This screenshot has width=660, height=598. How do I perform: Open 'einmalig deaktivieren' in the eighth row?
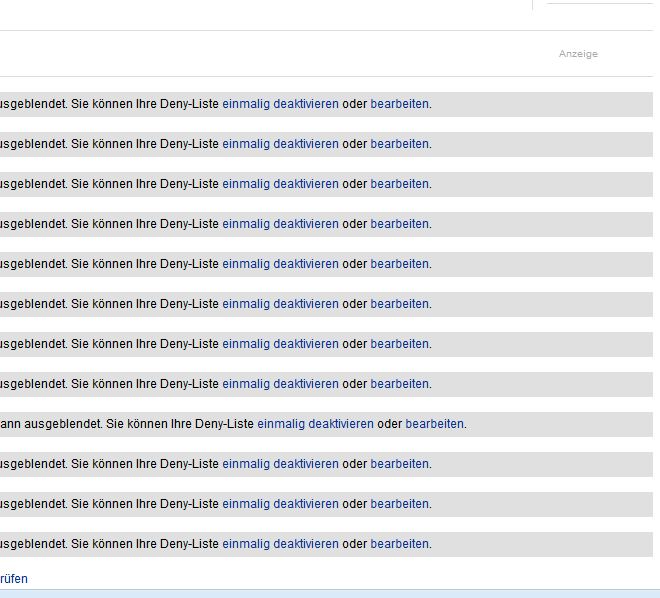pyautogui.click(x=280, y=384)
